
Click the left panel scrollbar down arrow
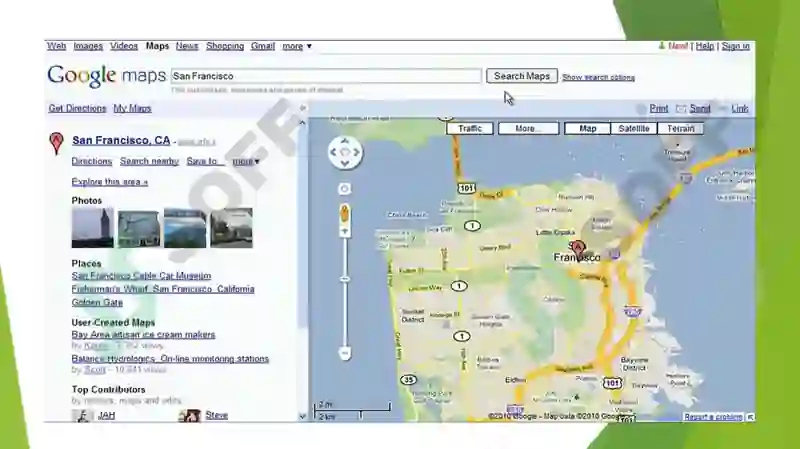pos(302,416)
